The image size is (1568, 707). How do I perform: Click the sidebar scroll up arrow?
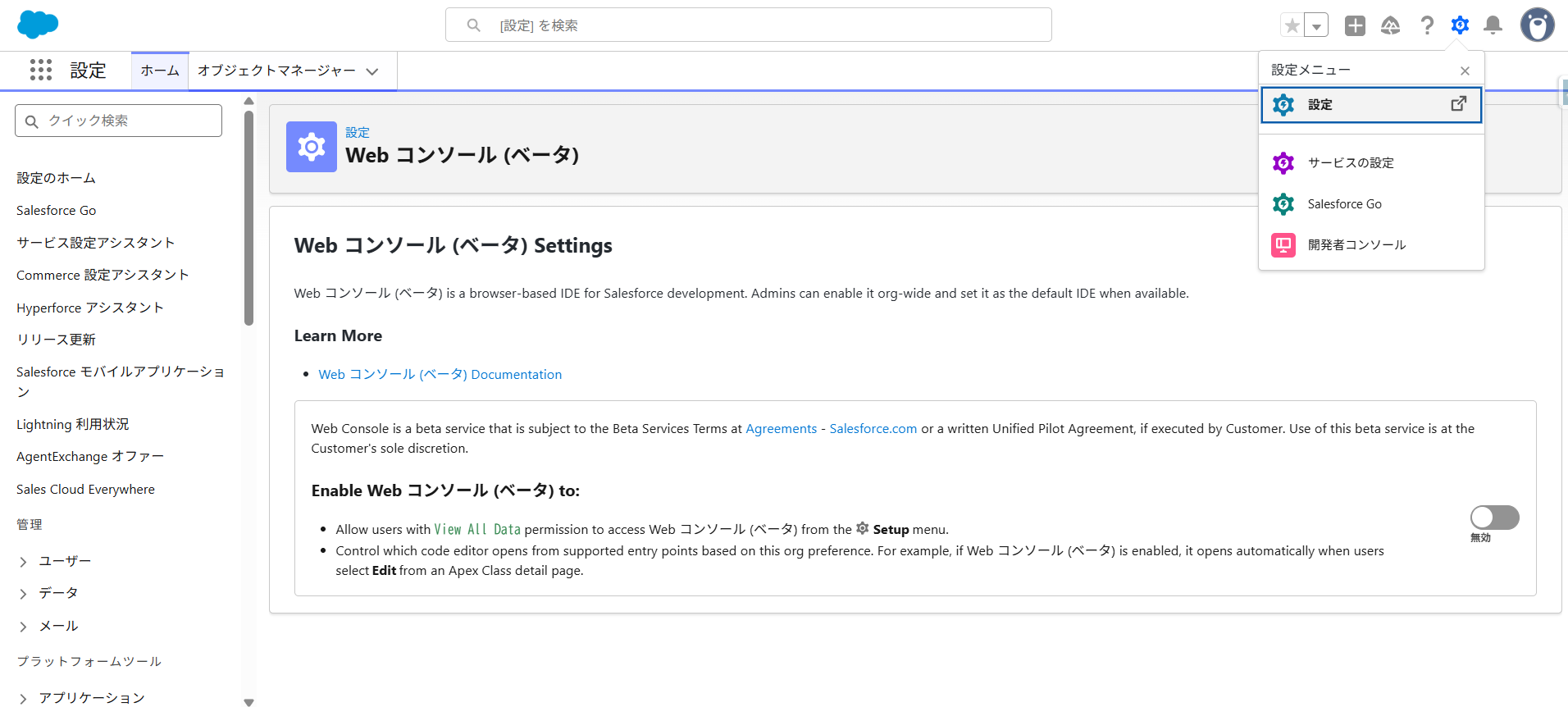click(x=248, y=101)
